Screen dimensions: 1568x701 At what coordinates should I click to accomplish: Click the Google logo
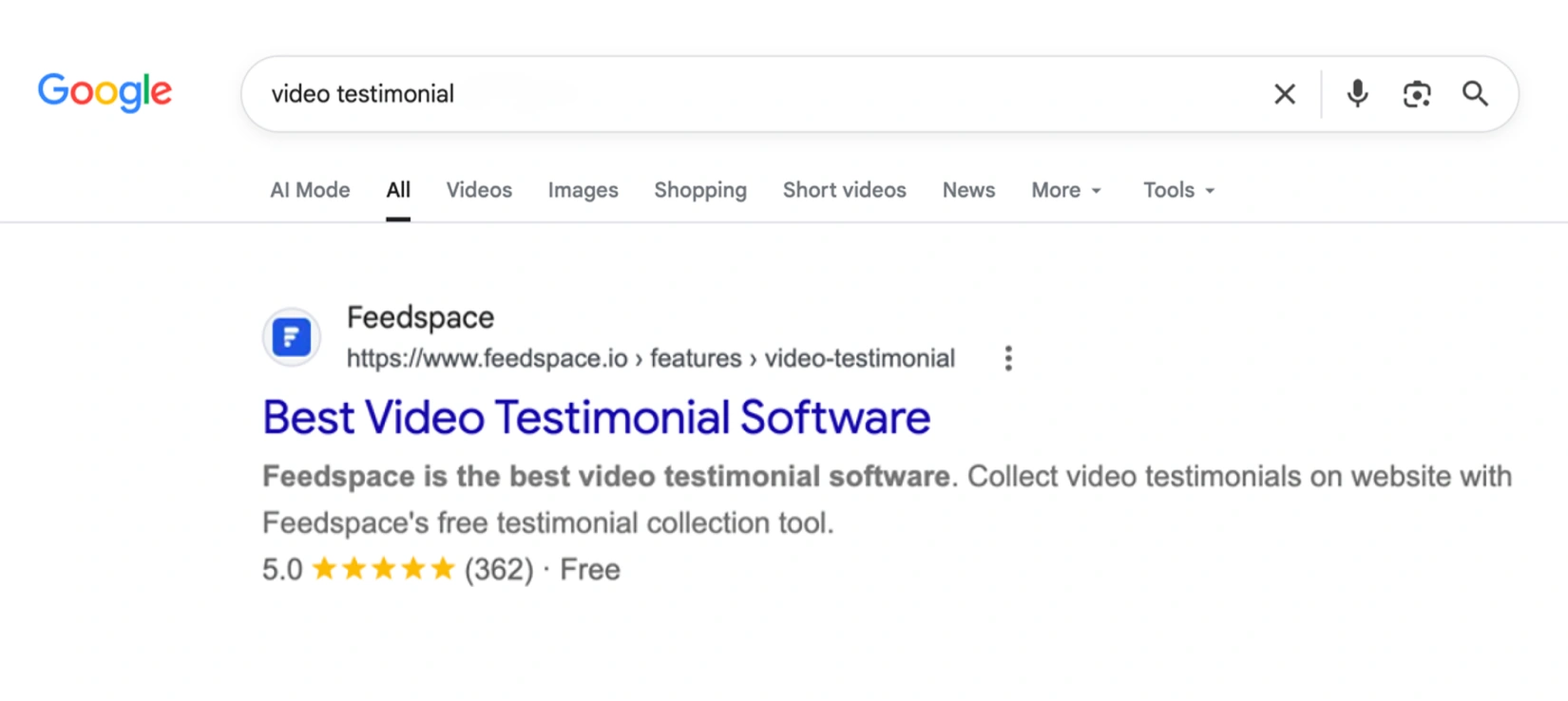[x=105, y=92]
